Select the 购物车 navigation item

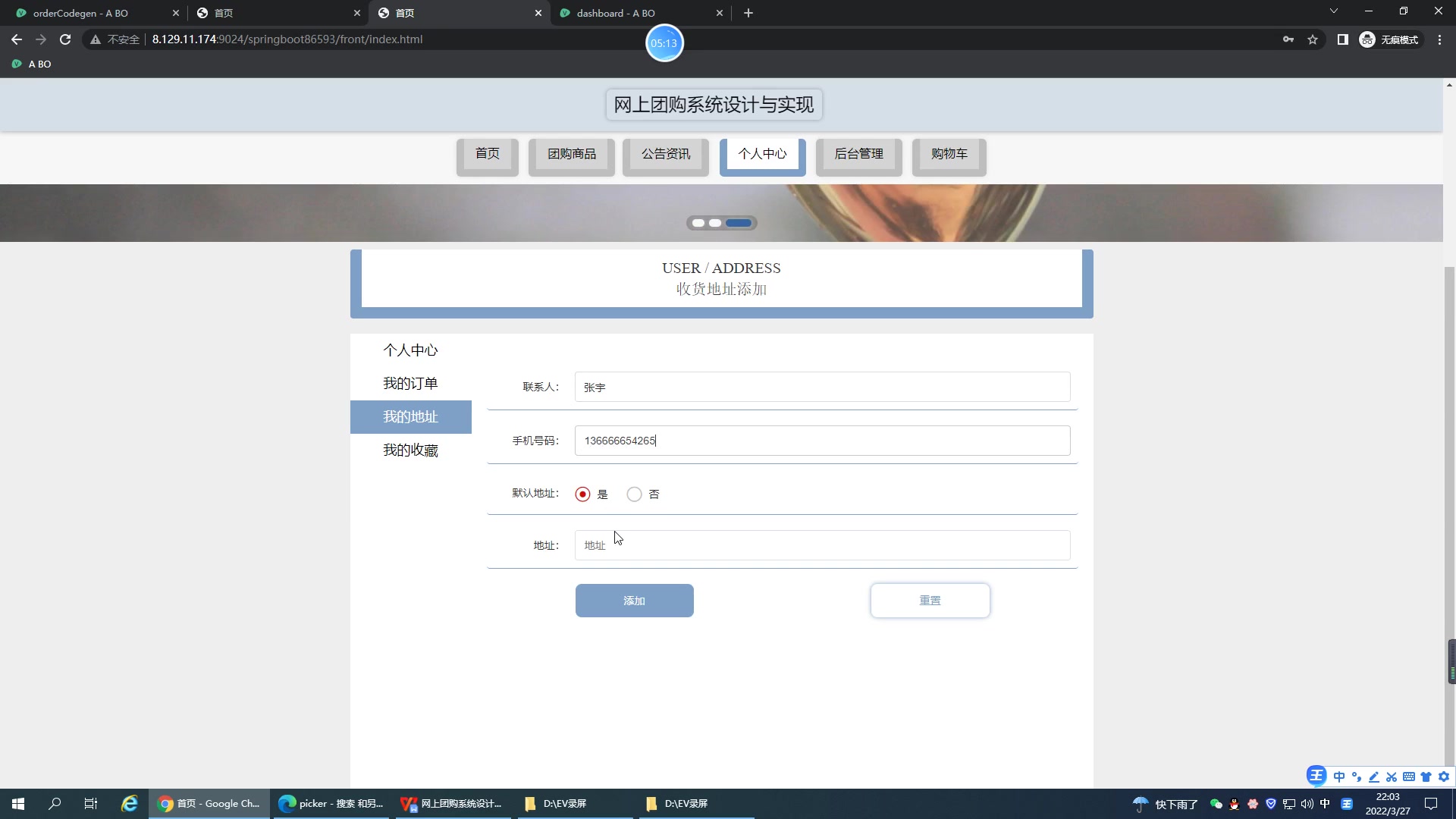(949, 154)
